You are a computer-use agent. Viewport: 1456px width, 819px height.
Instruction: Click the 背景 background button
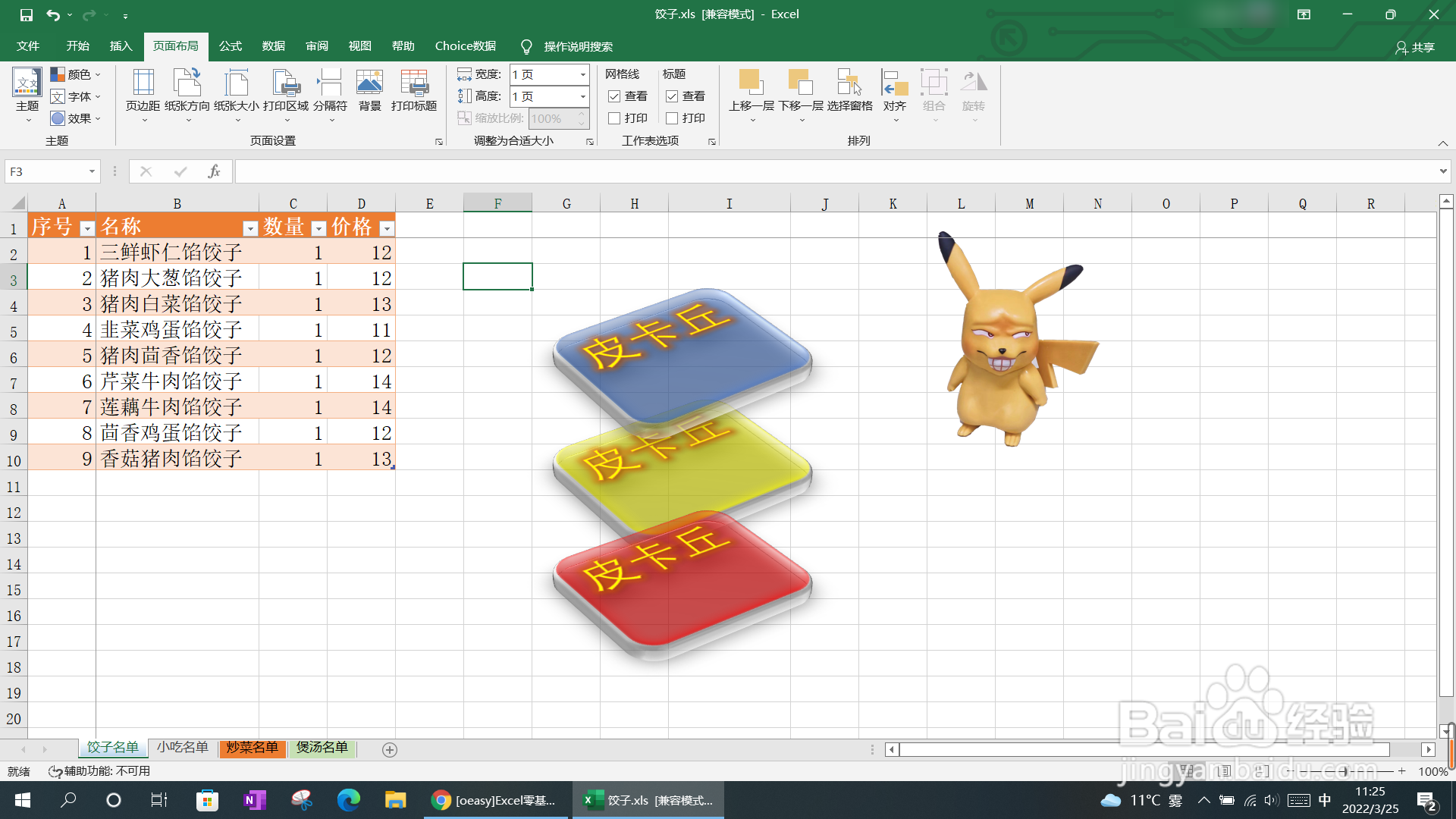(369, 91)
